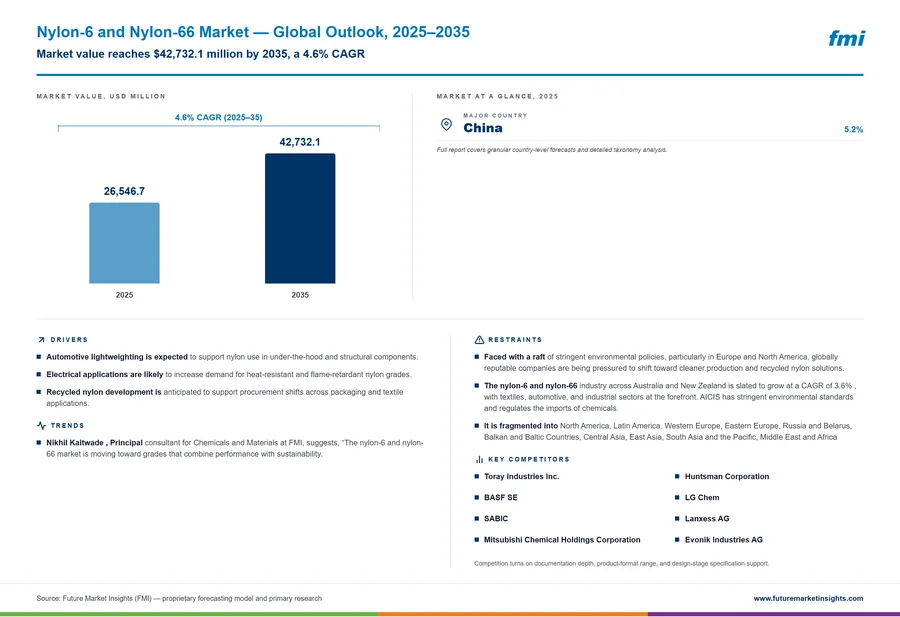The width and height of the screenshot is (900, 617).
Task: Click the TRENDS section heading
Action: [x=67, y=425]
